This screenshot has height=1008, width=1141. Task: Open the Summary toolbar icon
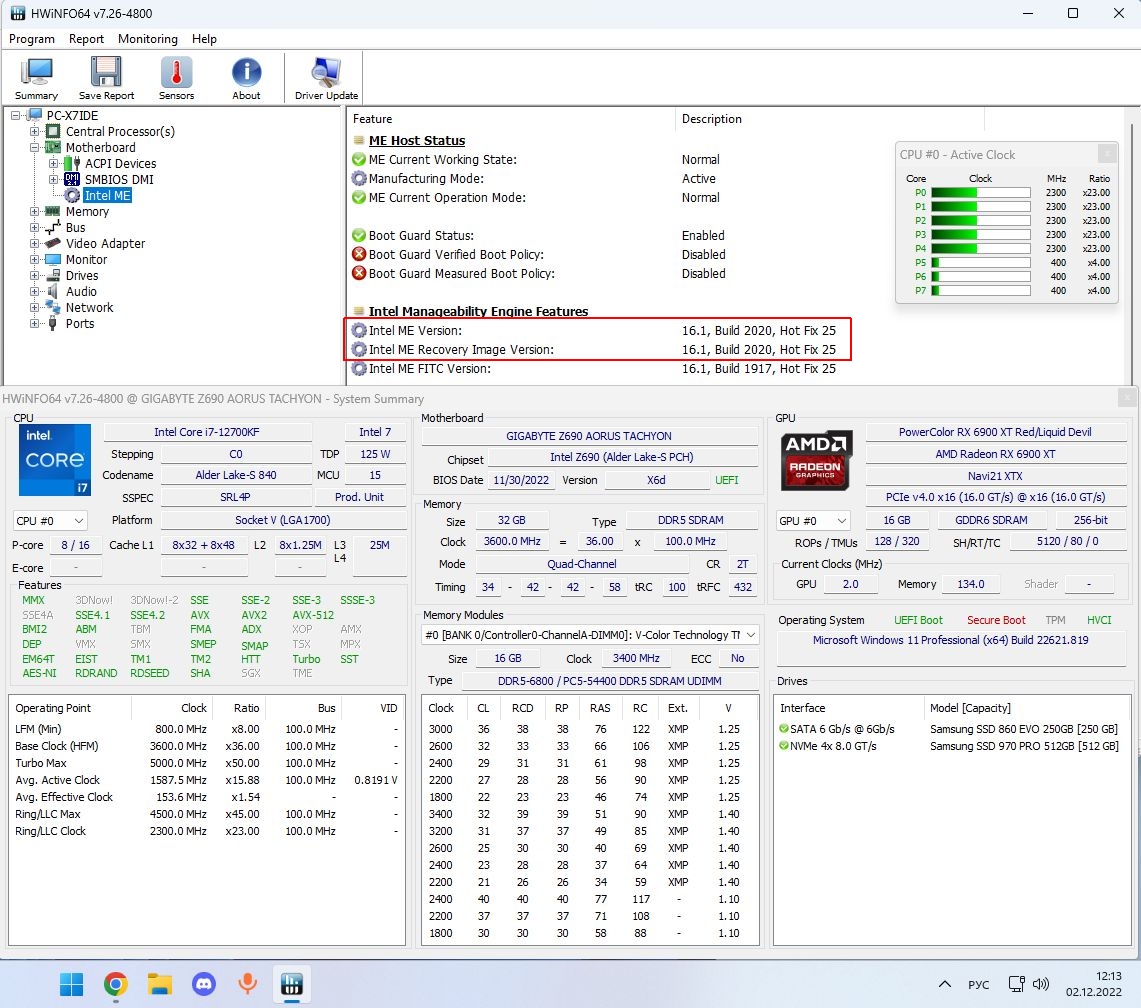click(x=36, y=79)
